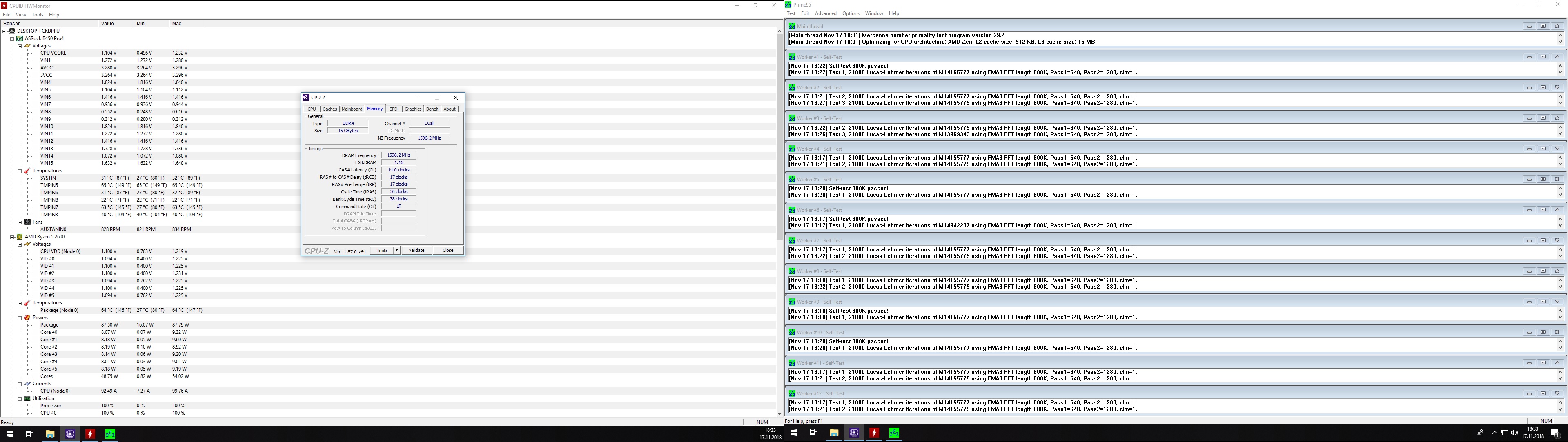1568x442 pixels.
Task: Collapse the motherboard Temperatures node
Action: (x=20, y=171)
